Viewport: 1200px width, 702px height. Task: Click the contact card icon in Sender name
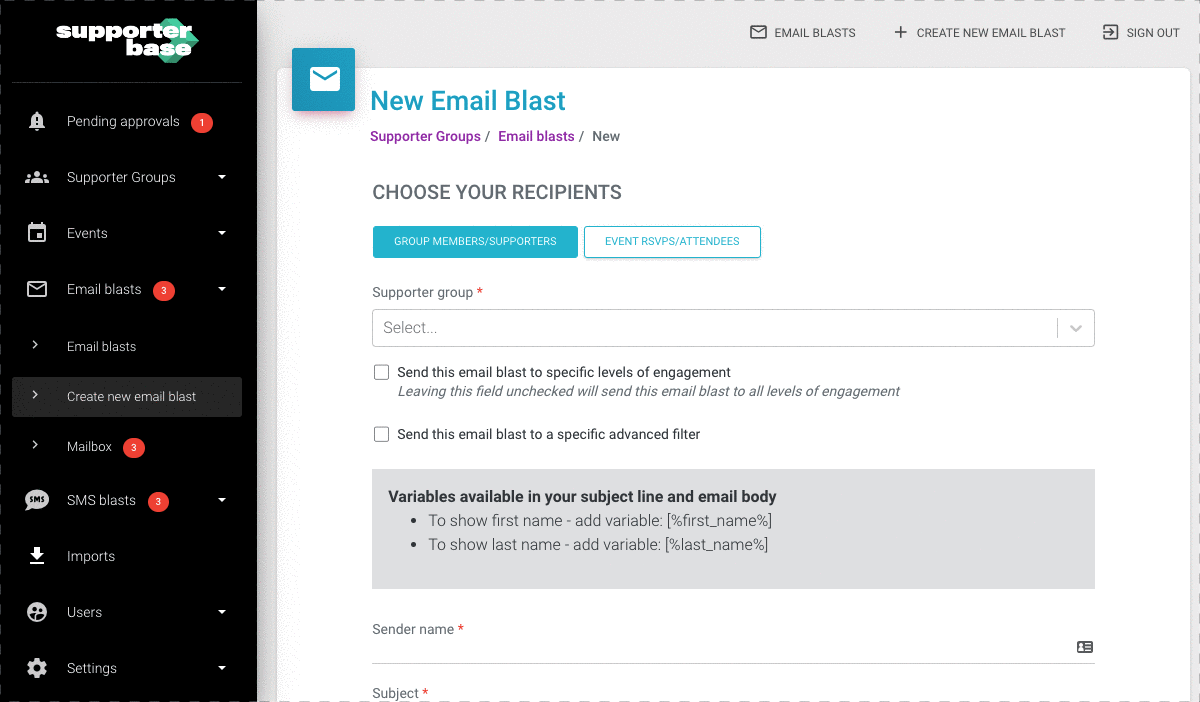click(x=1084, y=647)
